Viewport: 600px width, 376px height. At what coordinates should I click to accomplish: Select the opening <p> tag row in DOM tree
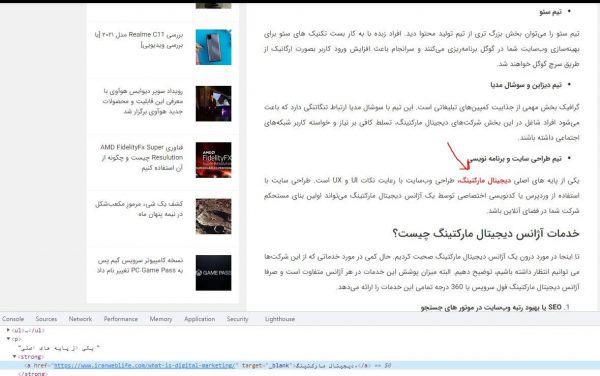click(16, 339)
